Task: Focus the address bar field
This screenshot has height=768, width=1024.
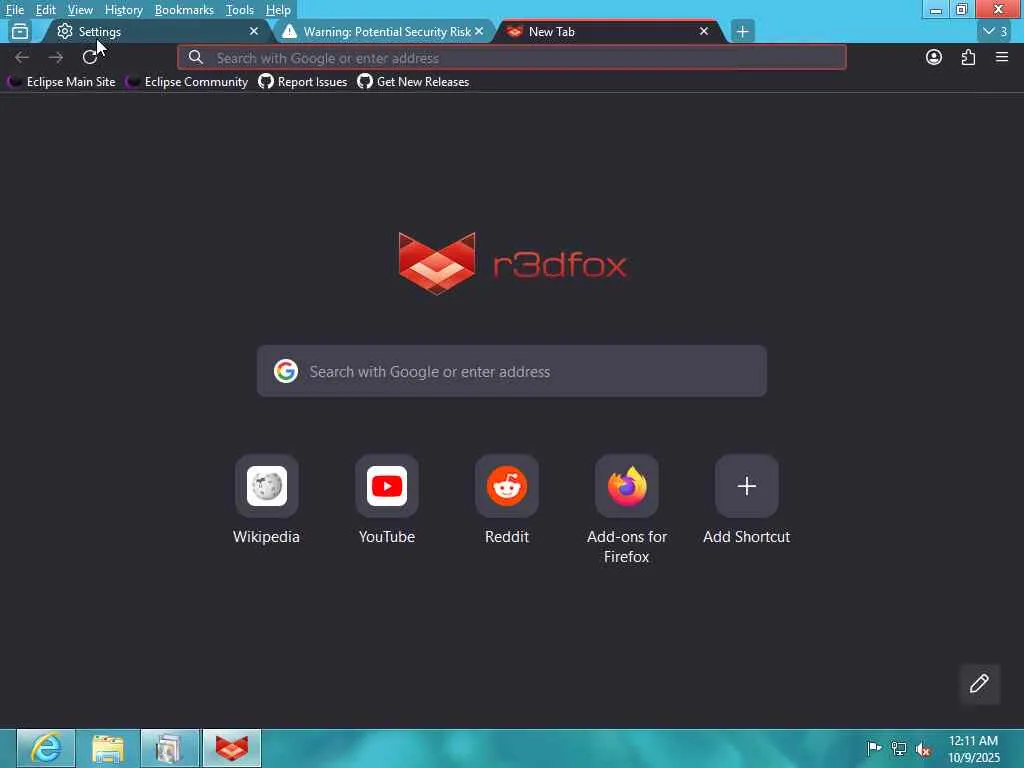Action: [x=511, y=57]
